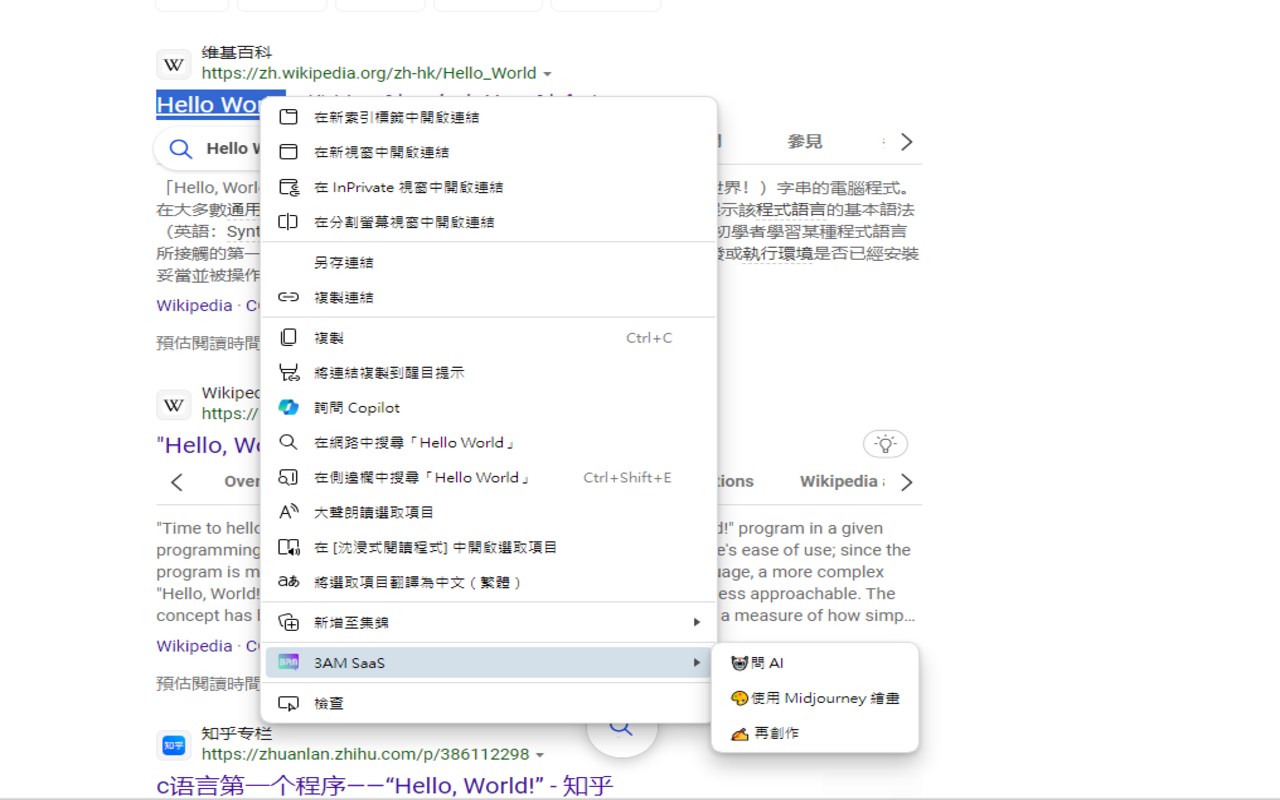The height and width of the screenshot is (800, 1280).
Task: Select 使用 Midjourney 繪畫 submenu item
Action: click(815, 698)
